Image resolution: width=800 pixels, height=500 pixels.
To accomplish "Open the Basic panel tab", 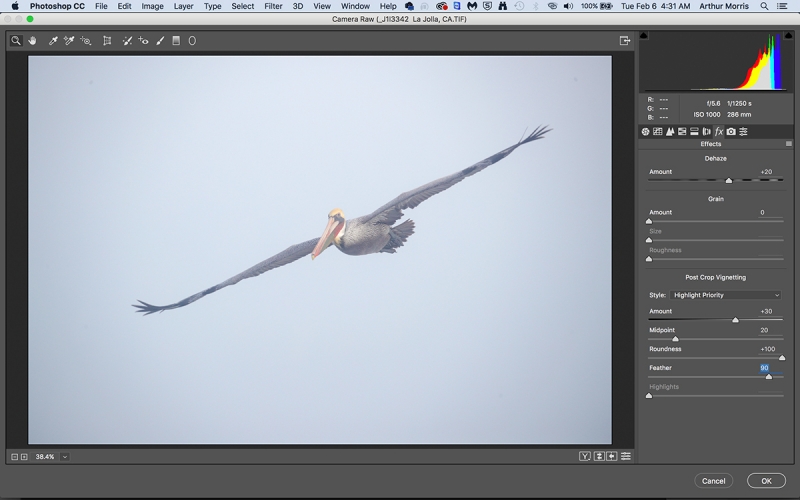I will pyautogui.click(x=645, y=132).
